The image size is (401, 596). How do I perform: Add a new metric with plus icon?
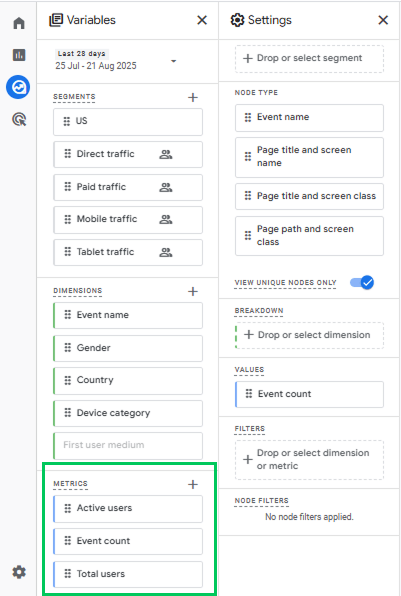193,484
